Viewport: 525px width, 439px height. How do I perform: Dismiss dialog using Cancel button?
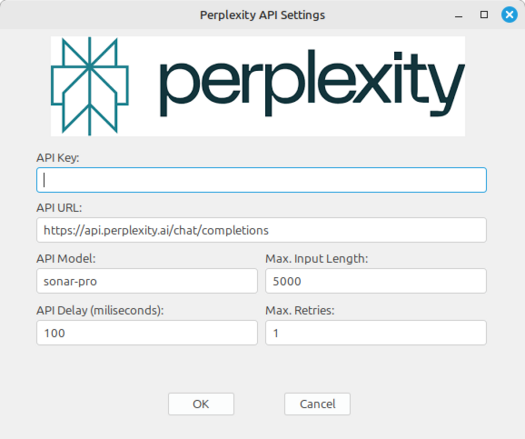tap(317, 404)
